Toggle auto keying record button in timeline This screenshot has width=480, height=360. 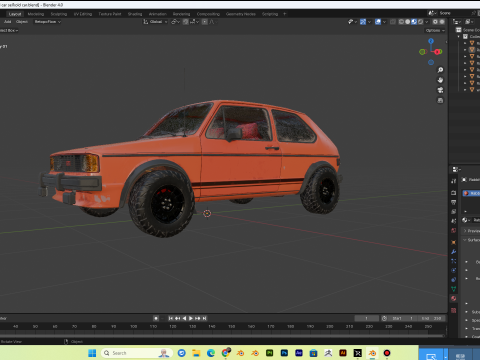[156, 318]
